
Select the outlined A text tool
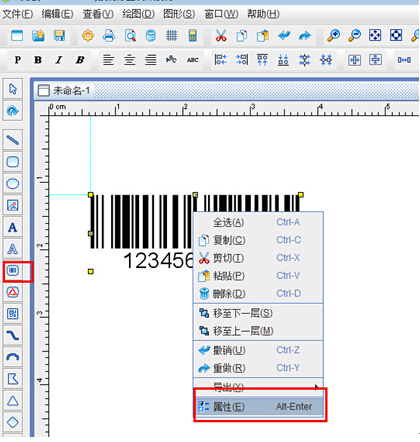pyautogui.click(x=13, y=249)
